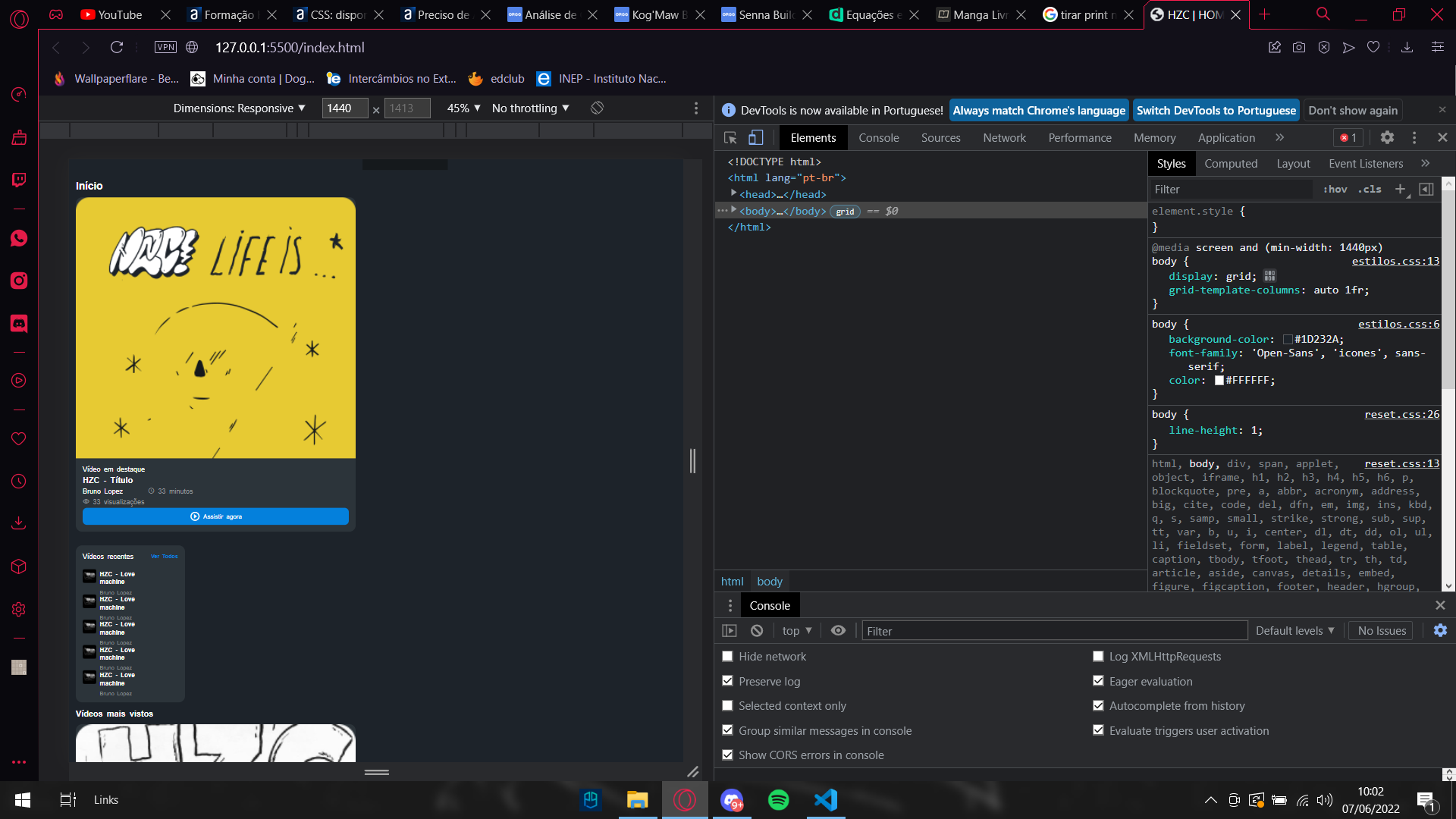
Task: Click new style rule plus icon
Action: pyautogui.click(x=1400, y=189)
